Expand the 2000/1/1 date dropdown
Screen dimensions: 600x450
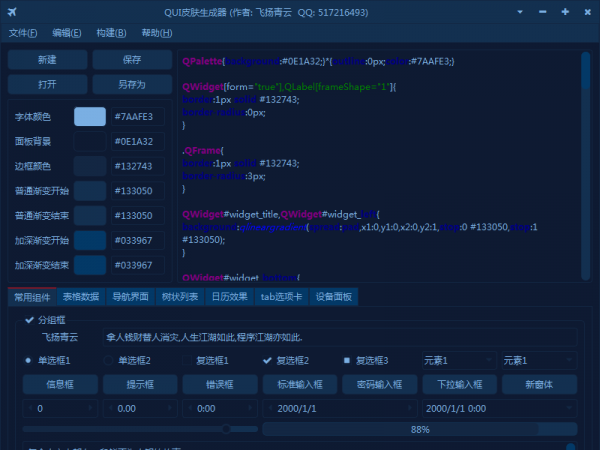click(410, 409)
